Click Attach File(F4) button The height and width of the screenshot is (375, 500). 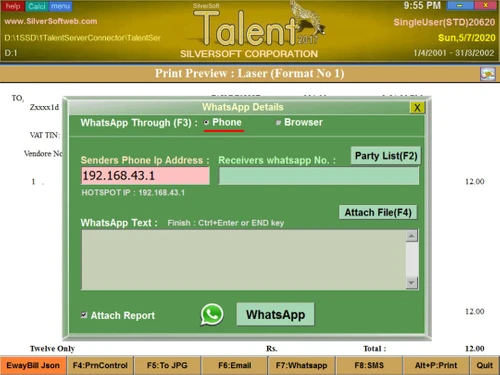pyautogui.click(x=378, y=212)
